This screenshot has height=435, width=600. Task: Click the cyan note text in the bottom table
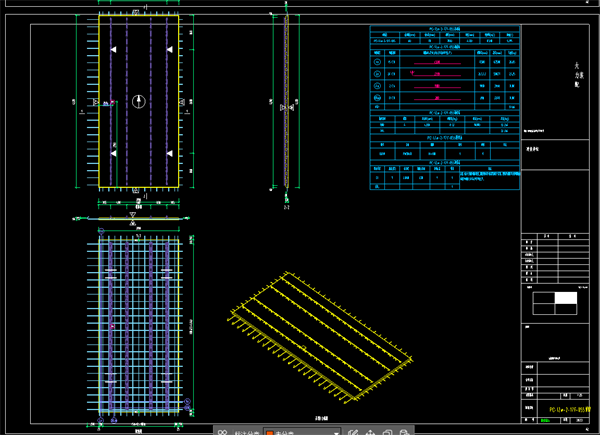coord(490,176)
